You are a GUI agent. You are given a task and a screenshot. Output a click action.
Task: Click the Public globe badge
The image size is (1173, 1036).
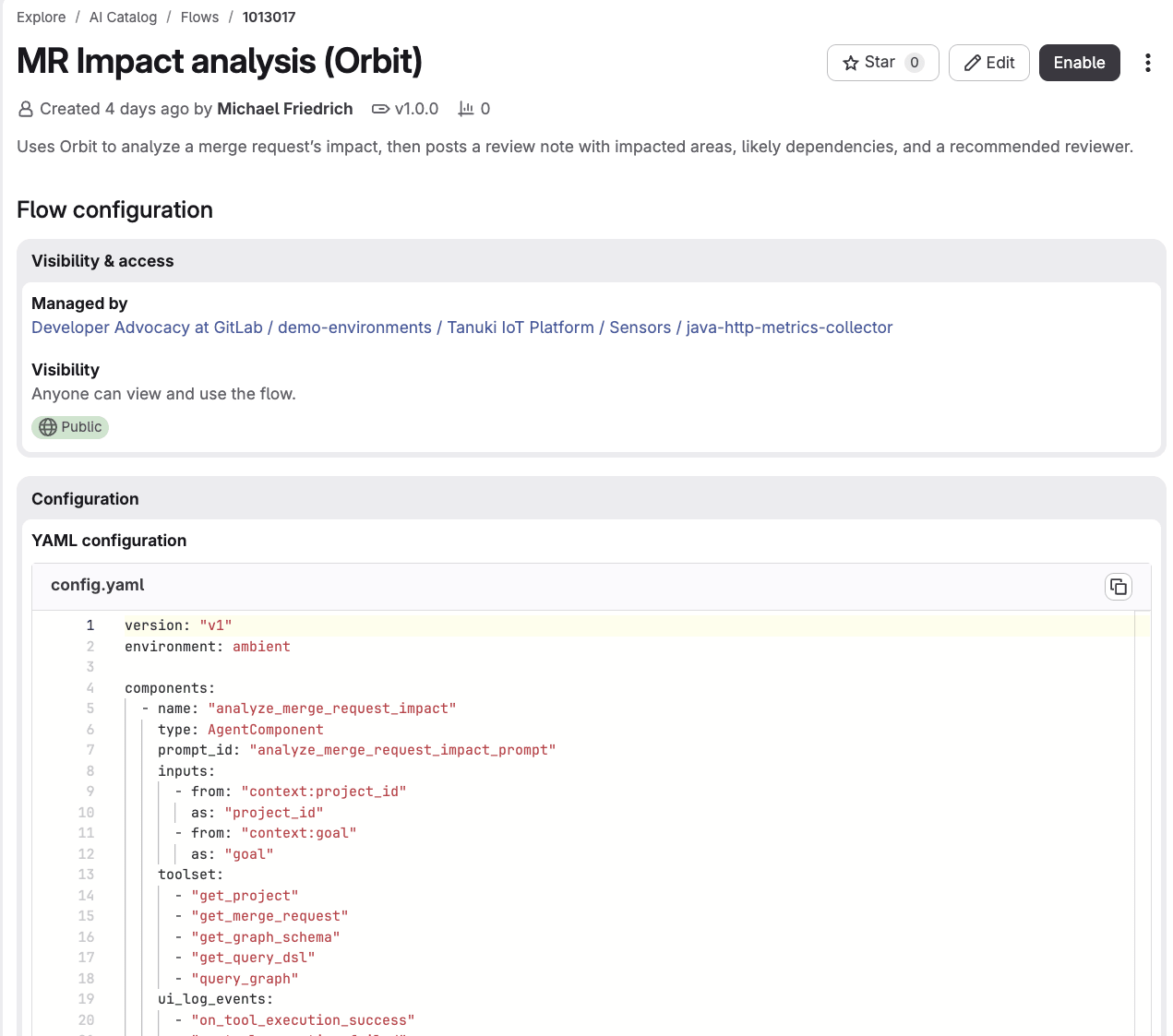click(x=70, y=427)
